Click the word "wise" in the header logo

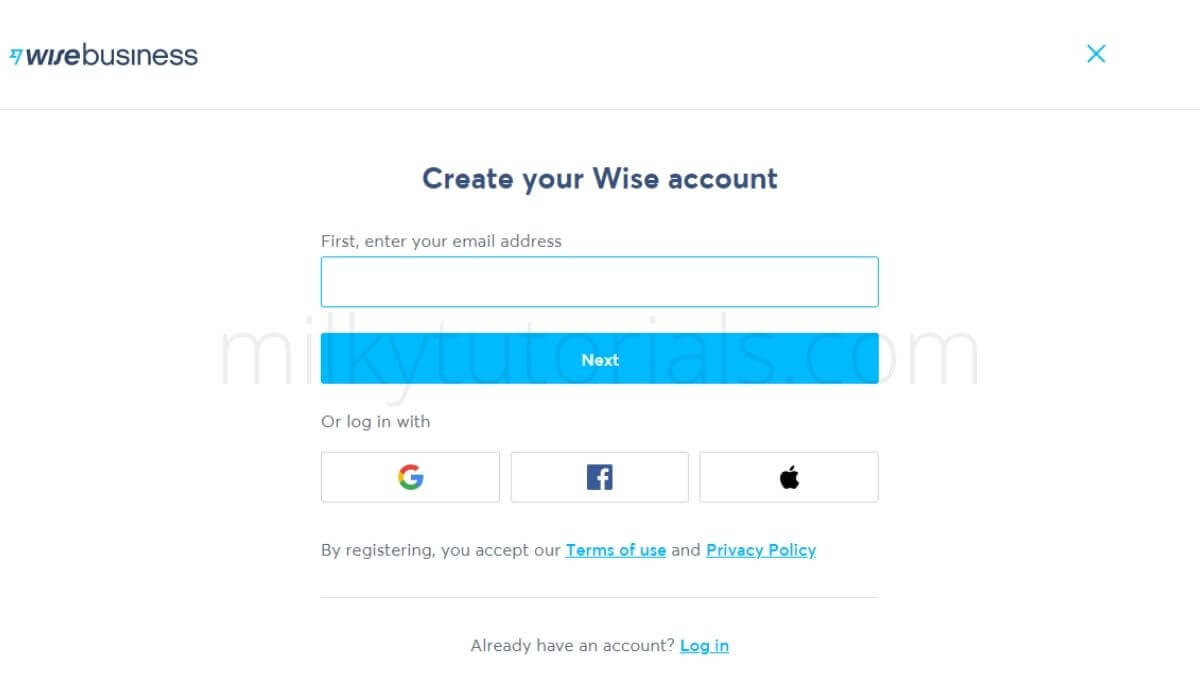pos(53,56)
